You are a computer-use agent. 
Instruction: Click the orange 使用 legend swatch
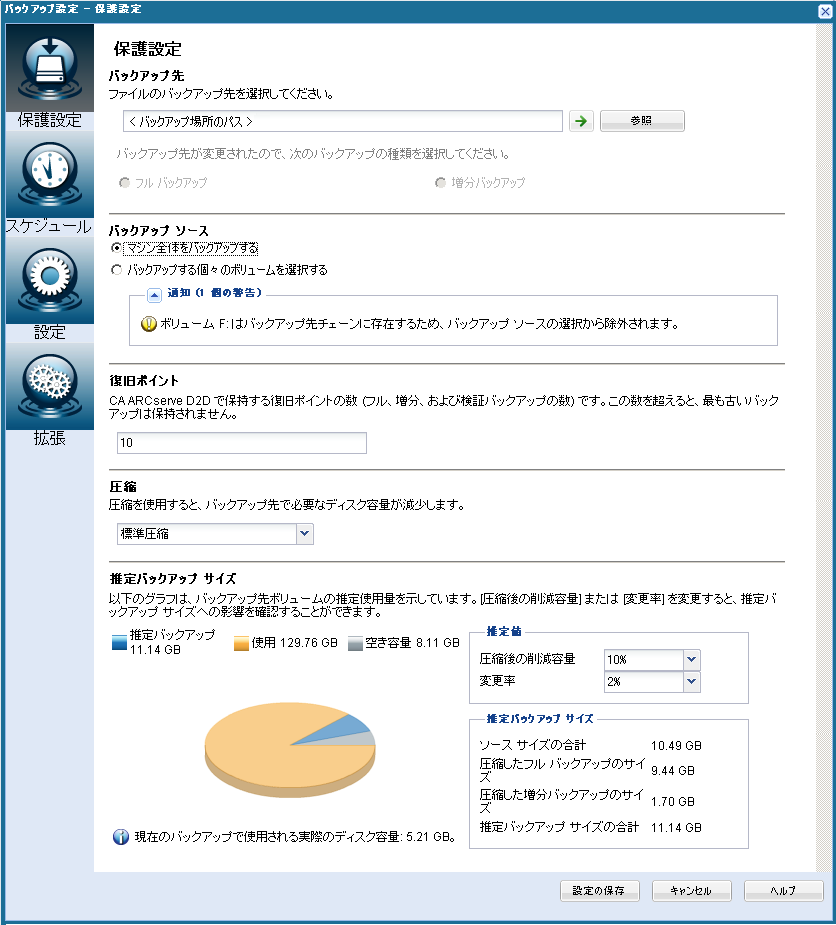tap(241, 643)
